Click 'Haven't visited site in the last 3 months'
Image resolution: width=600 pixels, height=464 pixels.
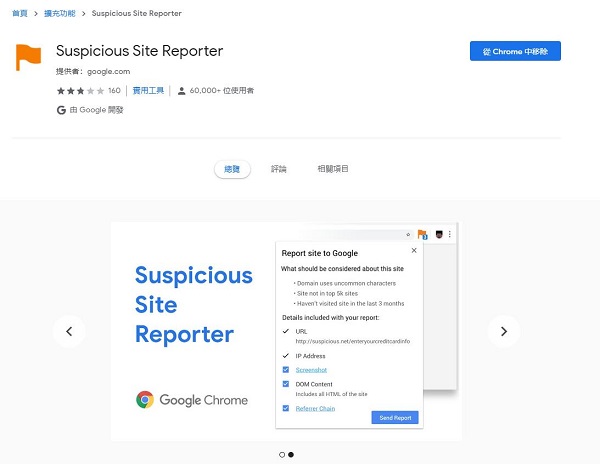[x=351, y=303]
